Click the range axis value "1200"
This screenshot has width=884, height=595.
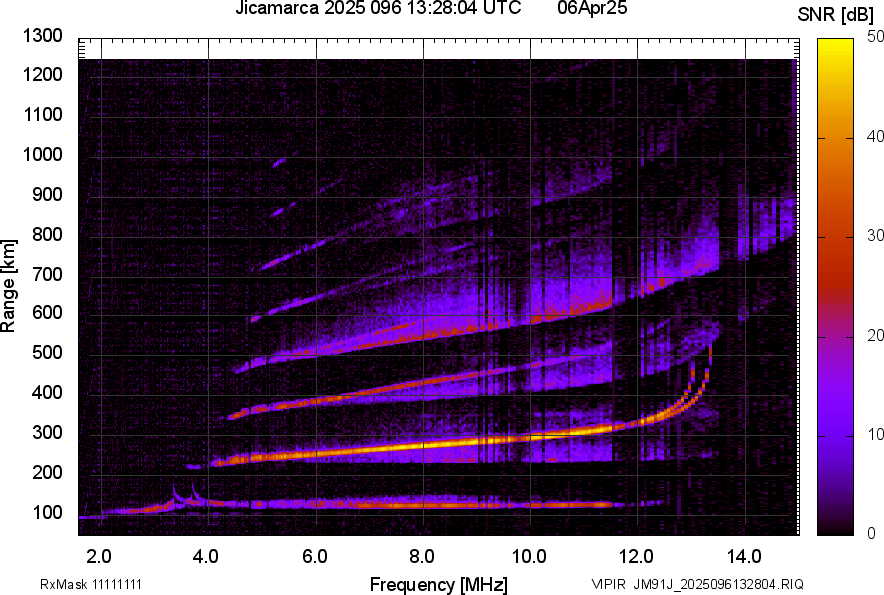(42, 74)
